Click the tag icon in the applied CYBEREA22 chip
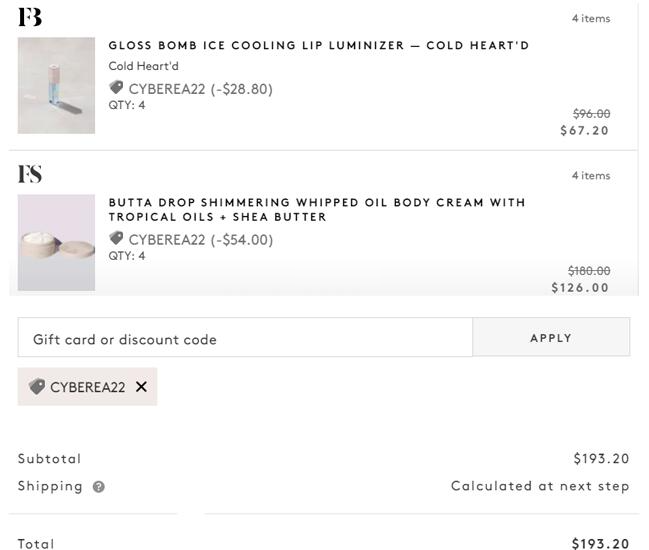 coord(37,387)
